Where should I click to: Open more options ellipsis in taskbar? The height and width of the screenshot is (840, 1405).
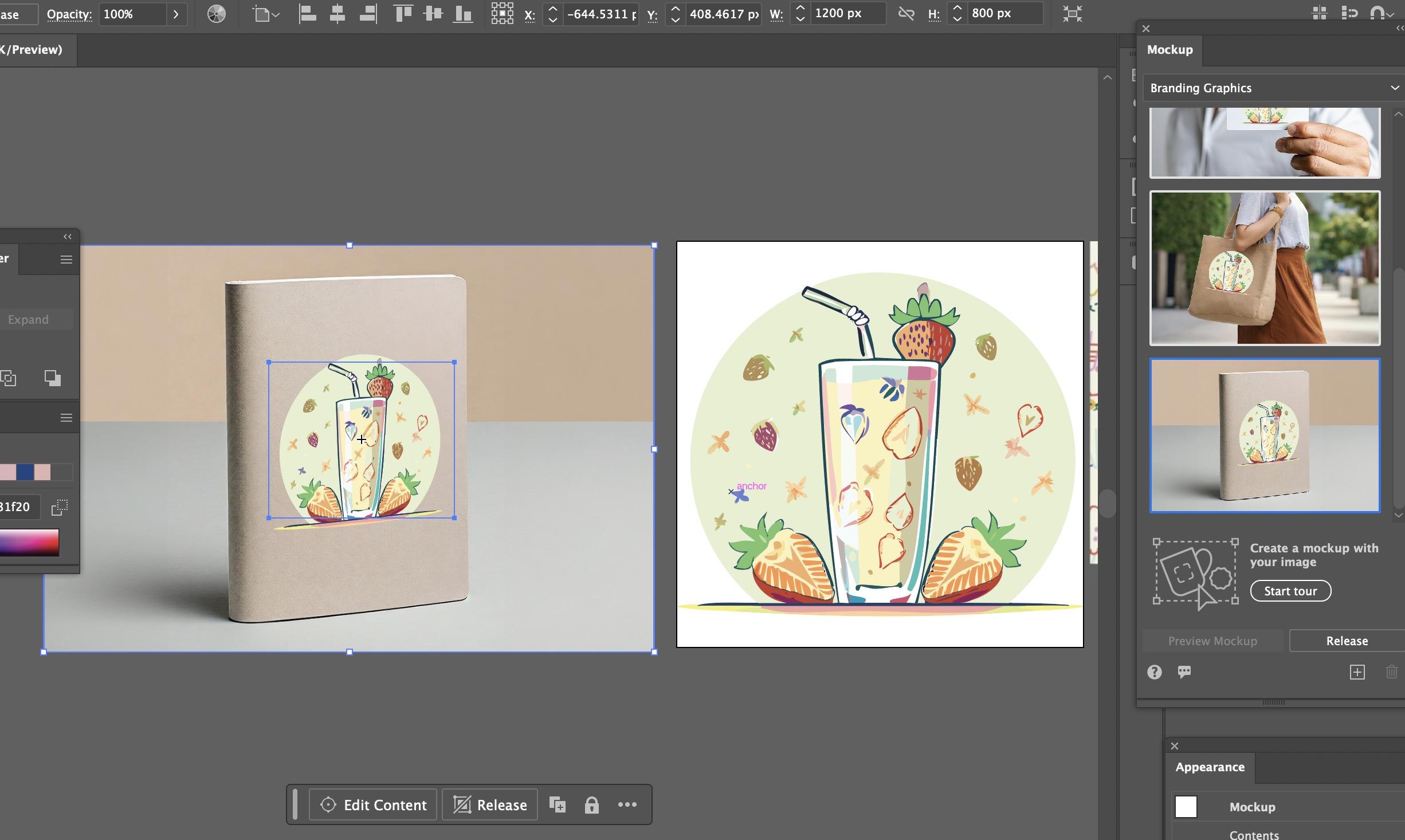click(627, 804)
